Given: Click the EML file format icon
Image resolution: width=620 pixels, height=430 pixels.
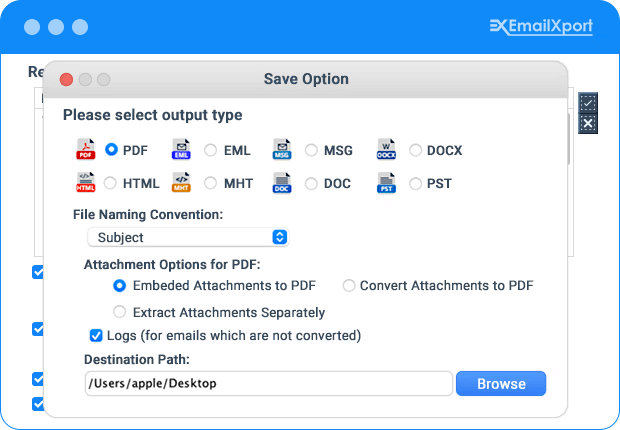Looking at the screenshot, I should click(x=181, y=149).
